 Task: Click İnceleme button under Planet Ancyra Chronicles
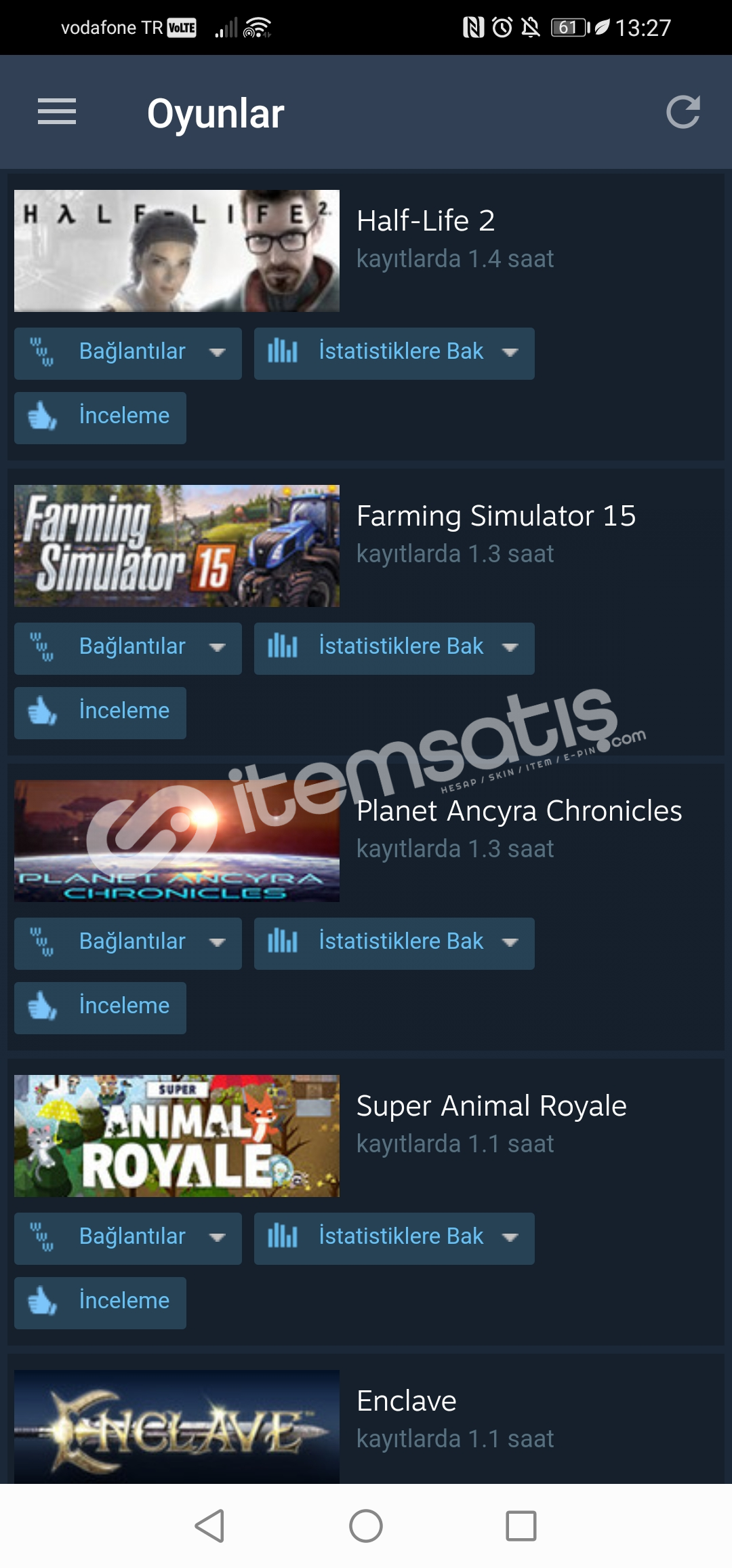100,1008
